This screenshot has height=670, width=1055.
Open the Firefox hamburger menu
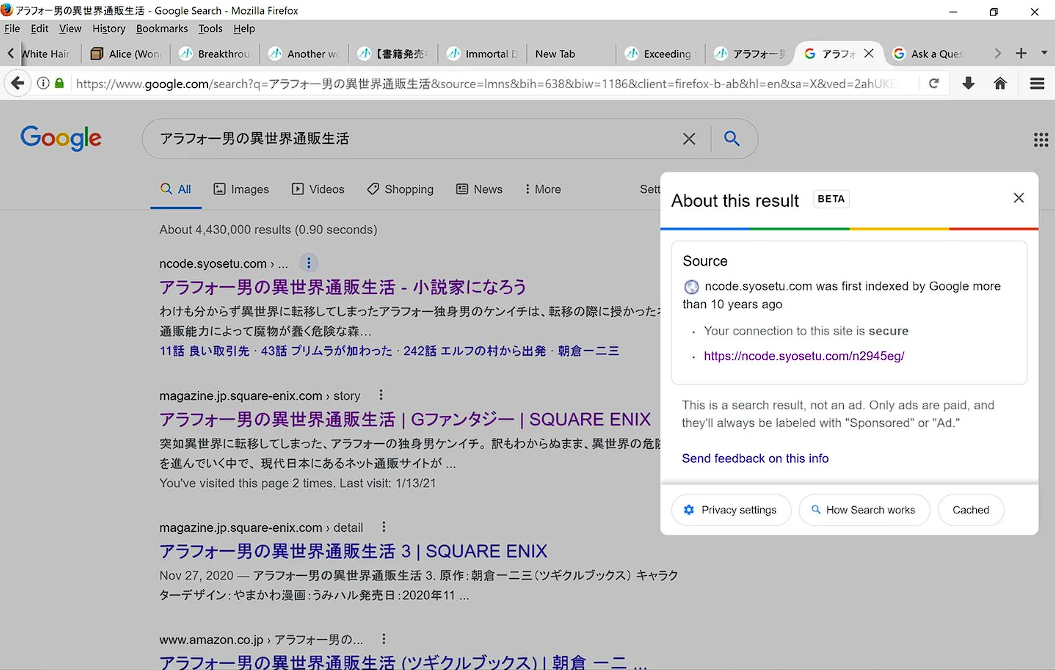1037,83
